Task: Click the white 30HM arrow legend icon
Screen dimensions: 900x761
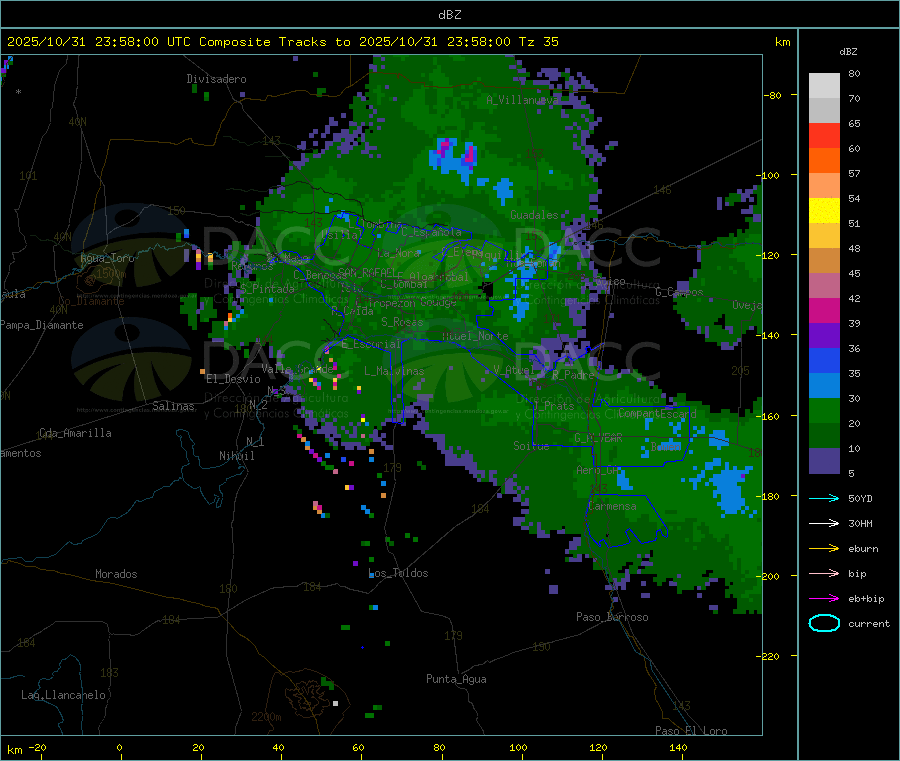Action: click(824, 523)
